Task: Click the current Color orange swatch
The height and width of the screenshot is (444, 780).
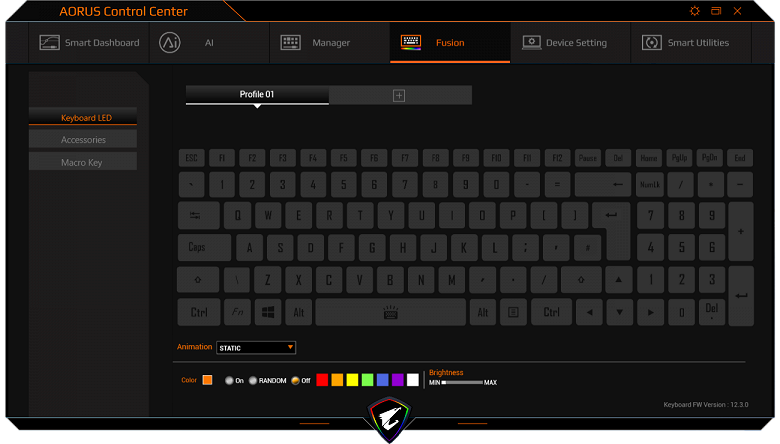Action: click(x=207, y=380)
